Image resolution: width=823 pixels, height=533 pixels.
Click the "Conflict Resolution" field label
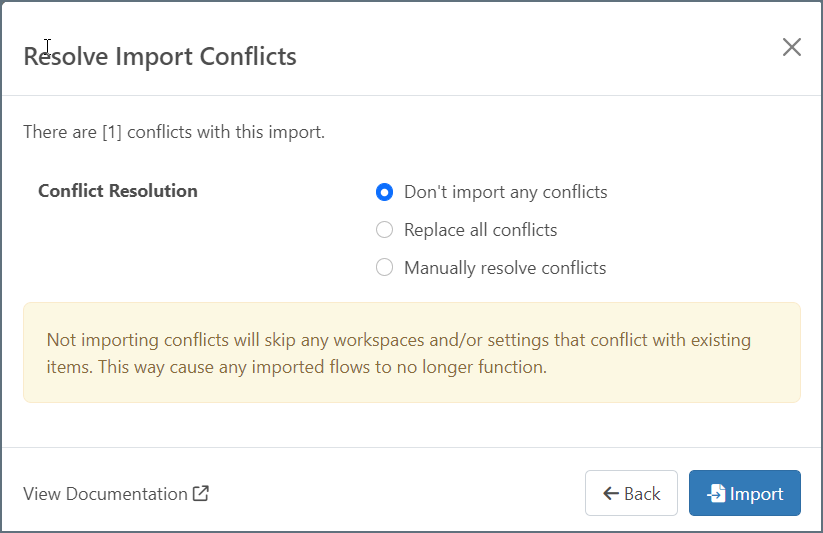118,191
